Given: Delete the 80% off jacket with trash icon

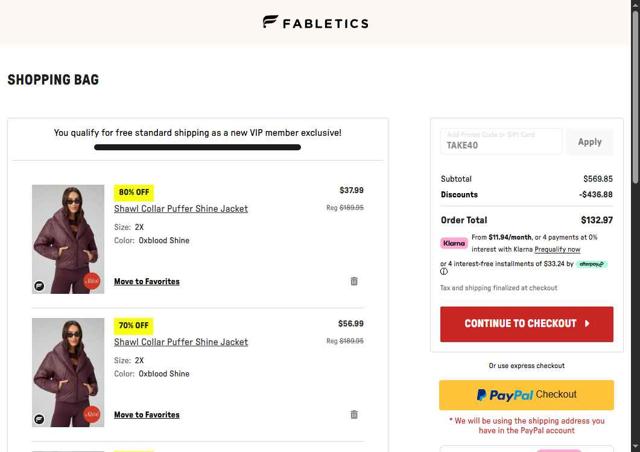Looking at the screenshot, I should coord(354,281).
